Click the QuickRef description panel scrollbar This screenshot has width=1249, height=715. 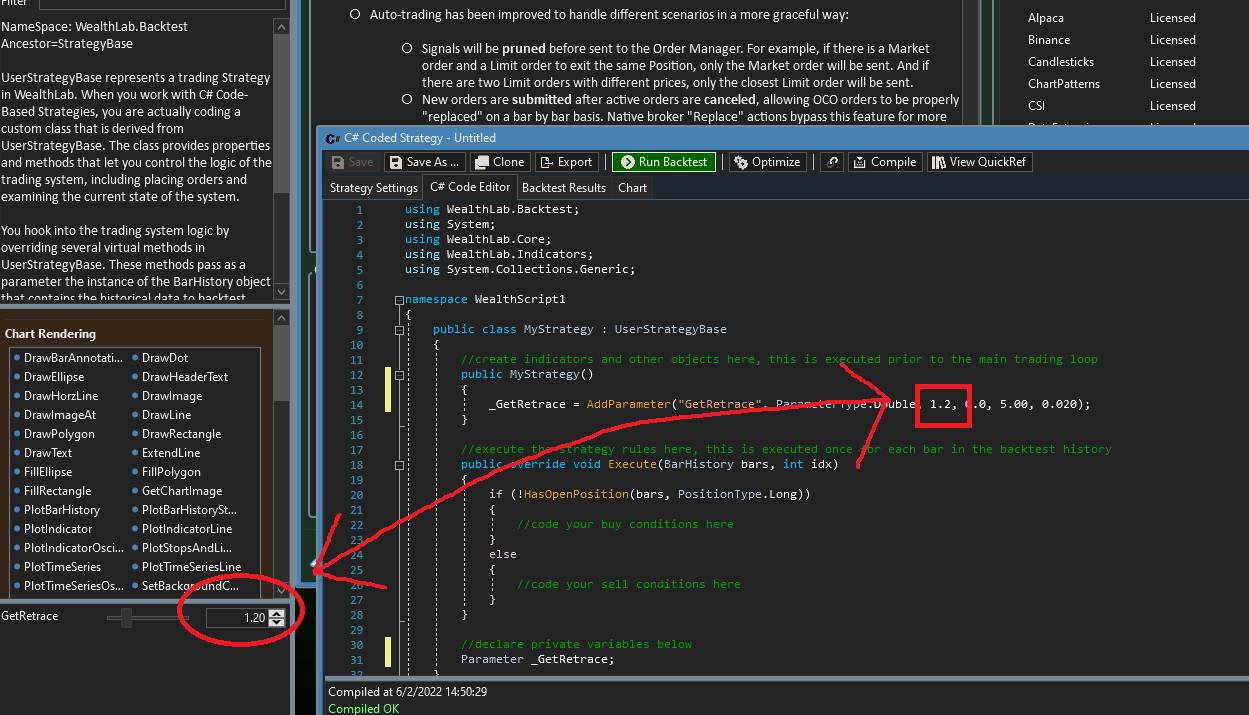[x=281, y=160]
